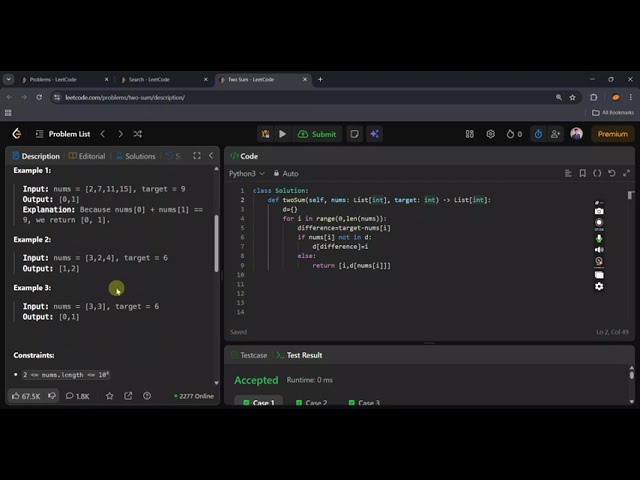Switch to the Test Result tab
640x480 pixels.
tap(299, 355)
